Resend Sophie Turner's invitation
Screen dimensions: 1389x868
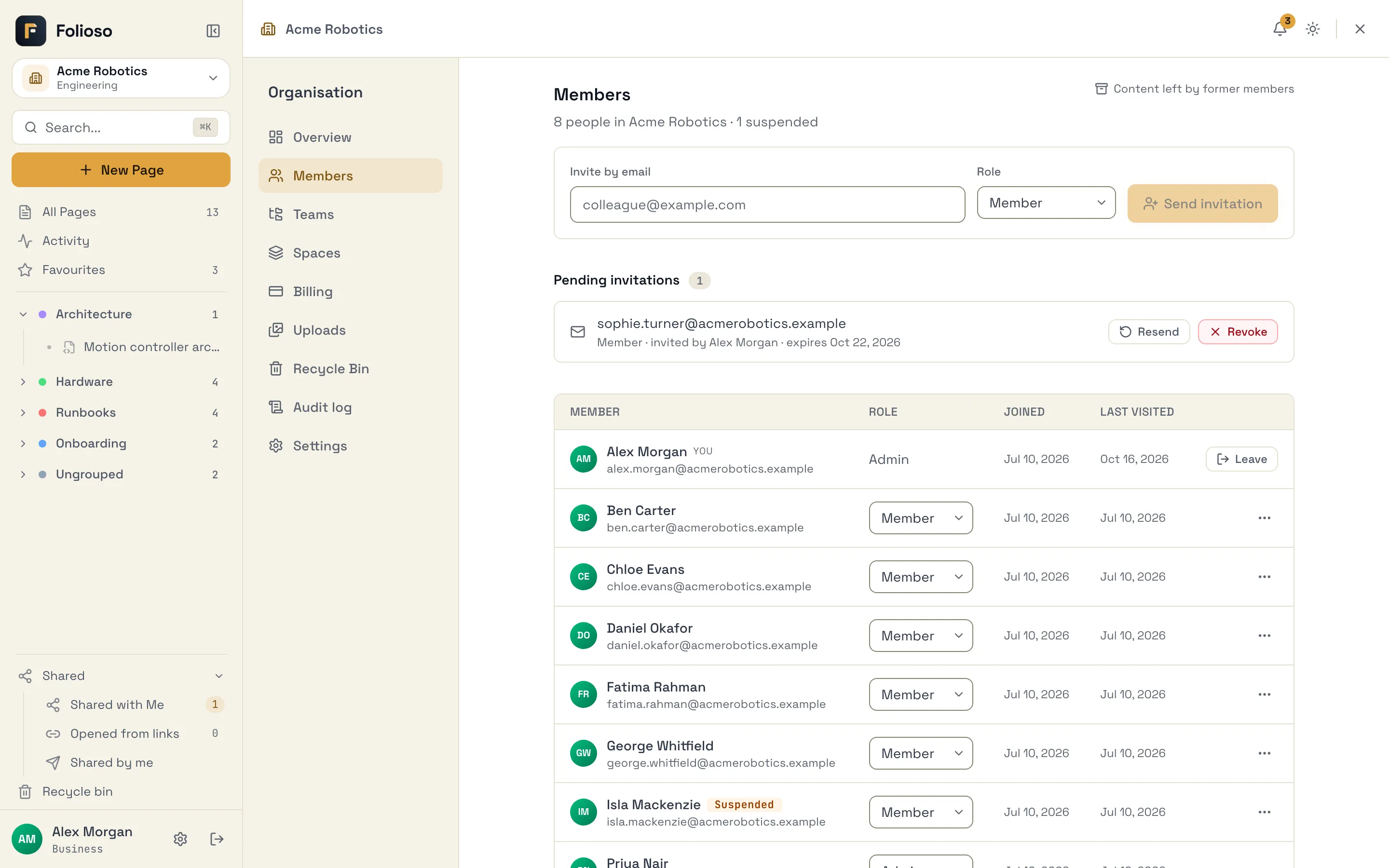pos(1148,332)
